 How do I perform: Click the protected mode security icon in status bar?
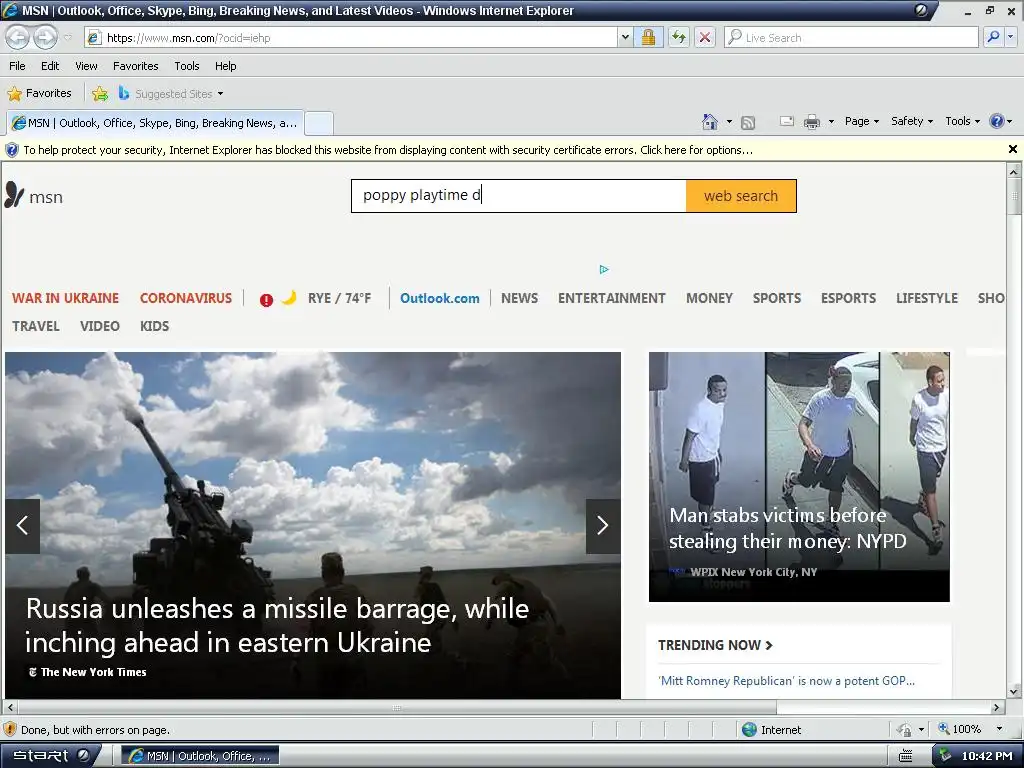pos(904,729)
